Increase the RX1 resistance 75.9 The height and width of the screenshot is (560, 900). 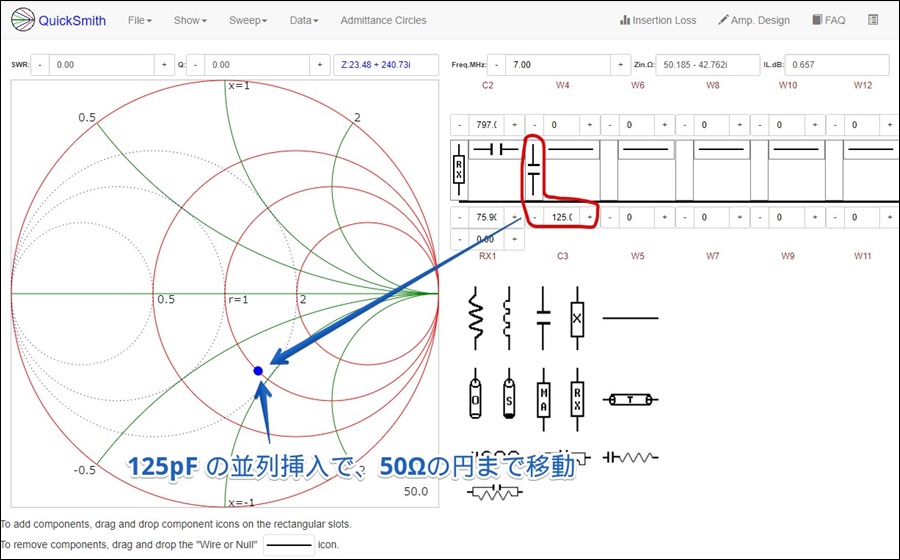pos(514,217)
